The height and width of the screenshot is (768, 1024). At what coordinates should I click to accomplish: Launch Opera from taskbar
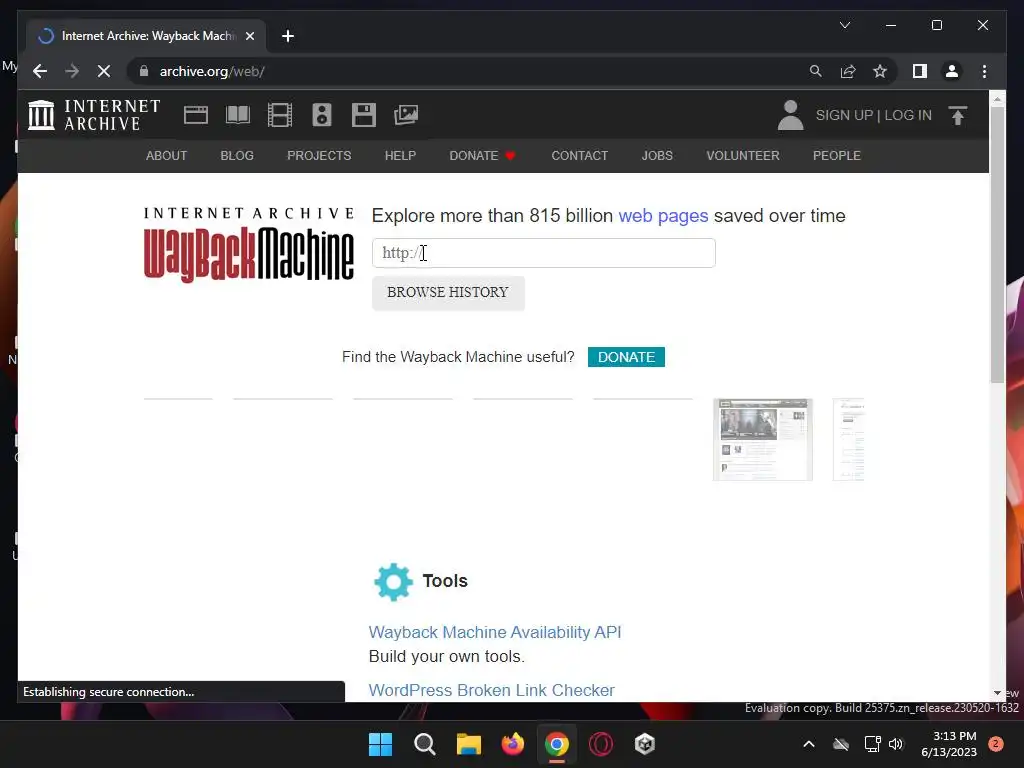pos(601,744)
